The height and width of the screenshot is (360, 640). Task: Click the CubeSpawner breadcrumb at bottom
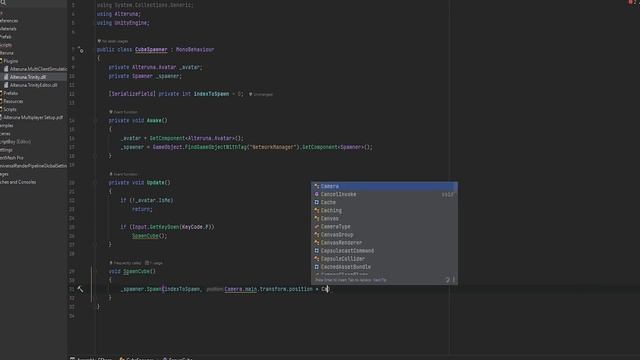[x=137, y=358]
